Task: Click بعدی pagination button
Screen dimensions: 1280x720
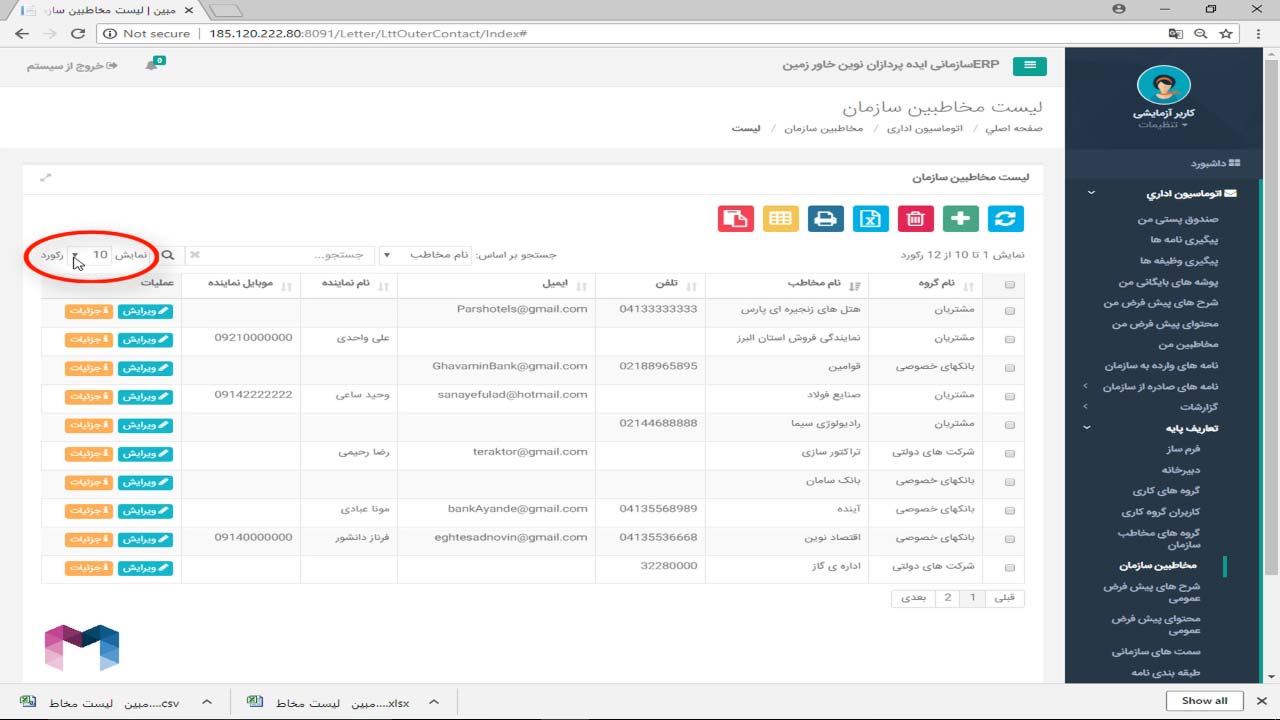Action: (914, 598)
